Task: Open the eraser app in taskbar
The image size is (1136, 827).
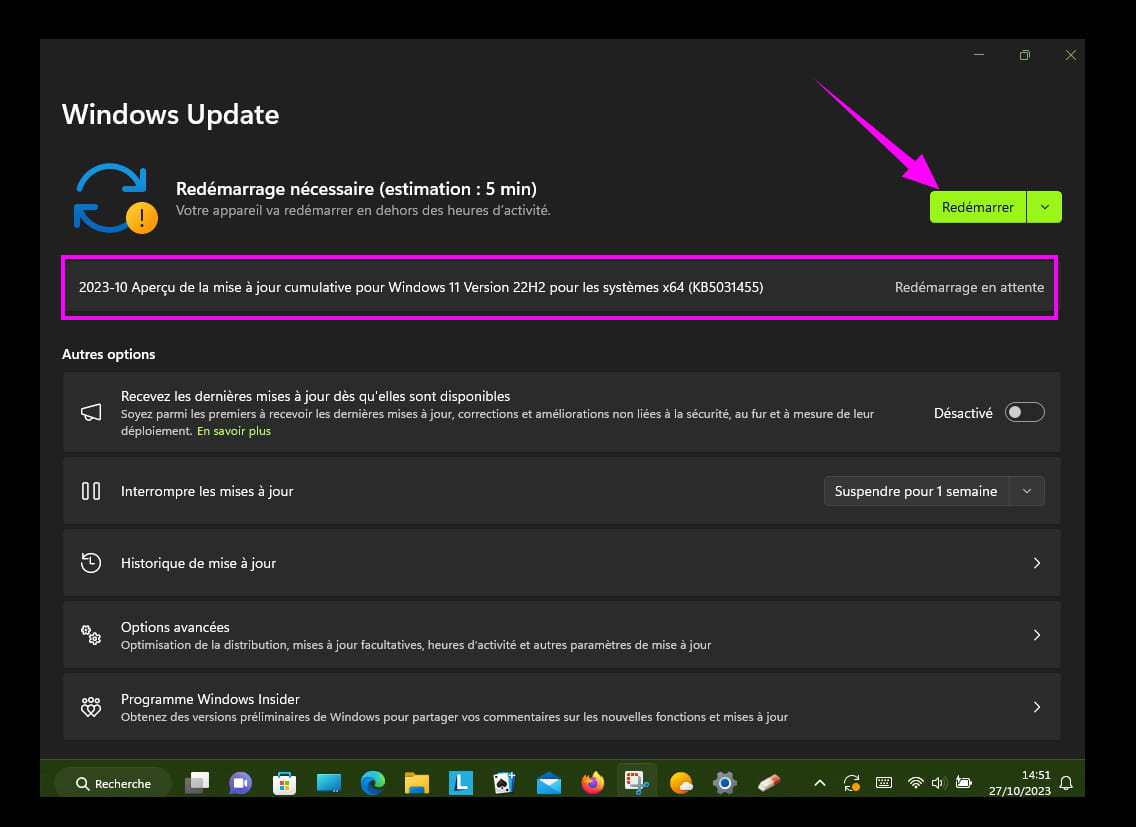Action: [x=769, y=783]
